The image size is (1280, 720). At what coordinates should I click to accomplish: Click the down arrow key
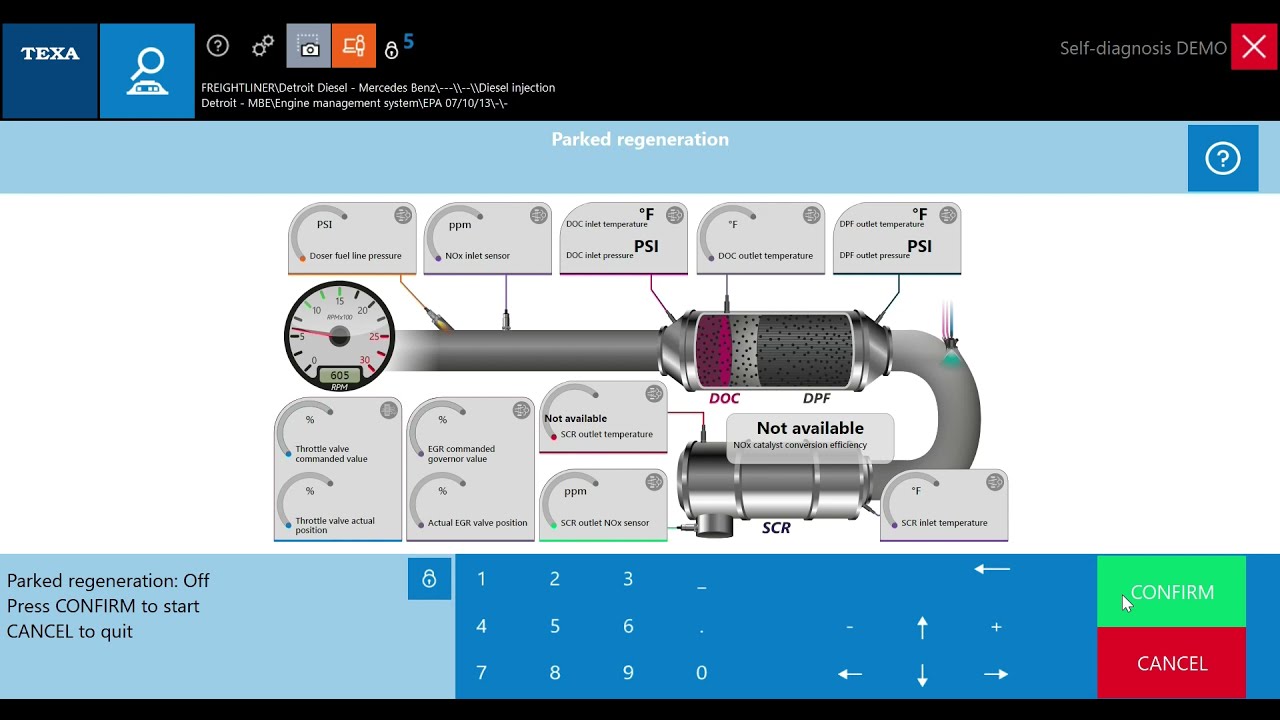922,675
